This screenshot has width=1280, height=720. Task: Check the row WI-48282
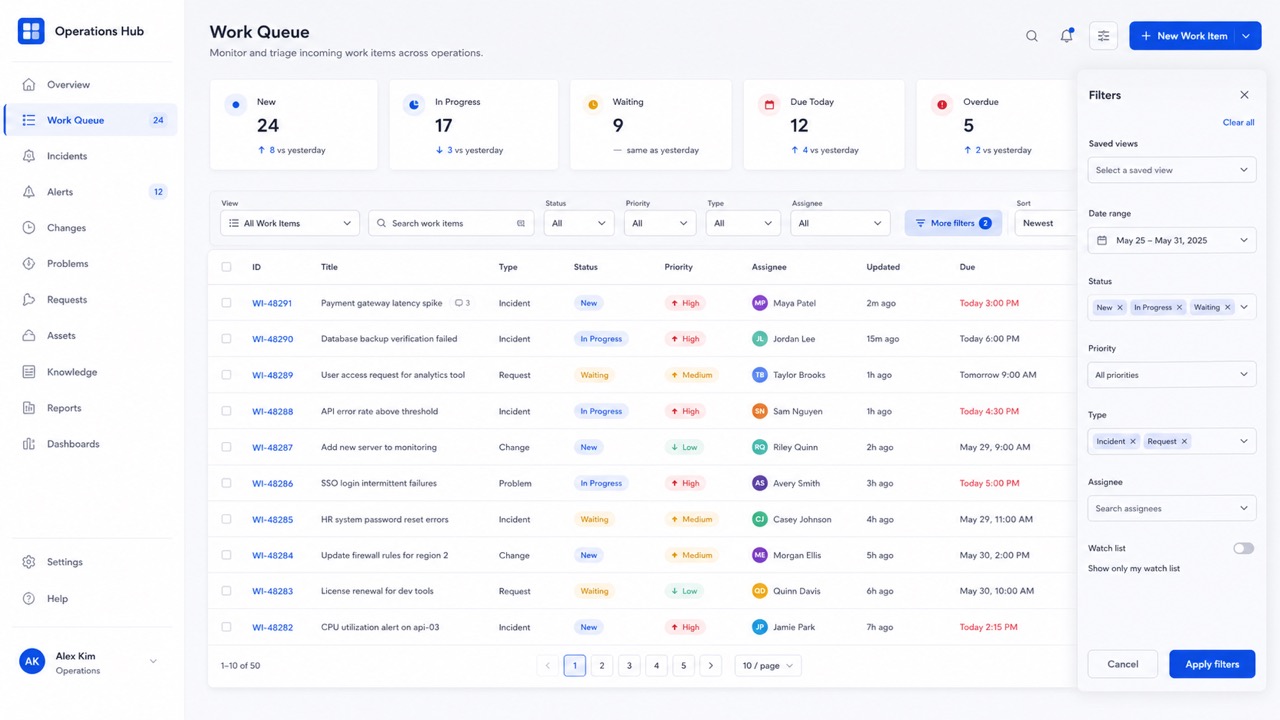tap(226, 627)
